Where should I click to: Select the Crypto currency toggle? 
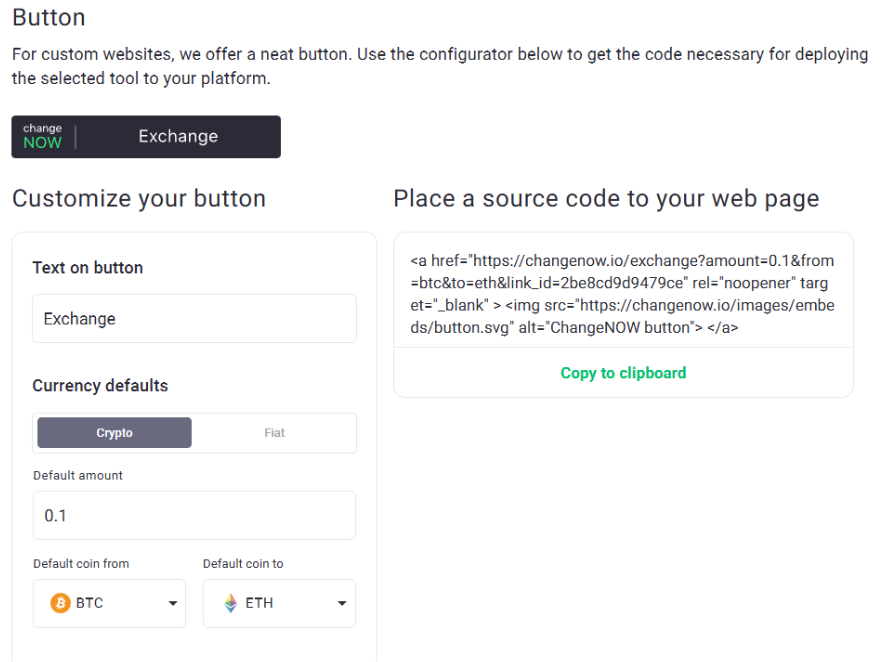click(114, 433)
